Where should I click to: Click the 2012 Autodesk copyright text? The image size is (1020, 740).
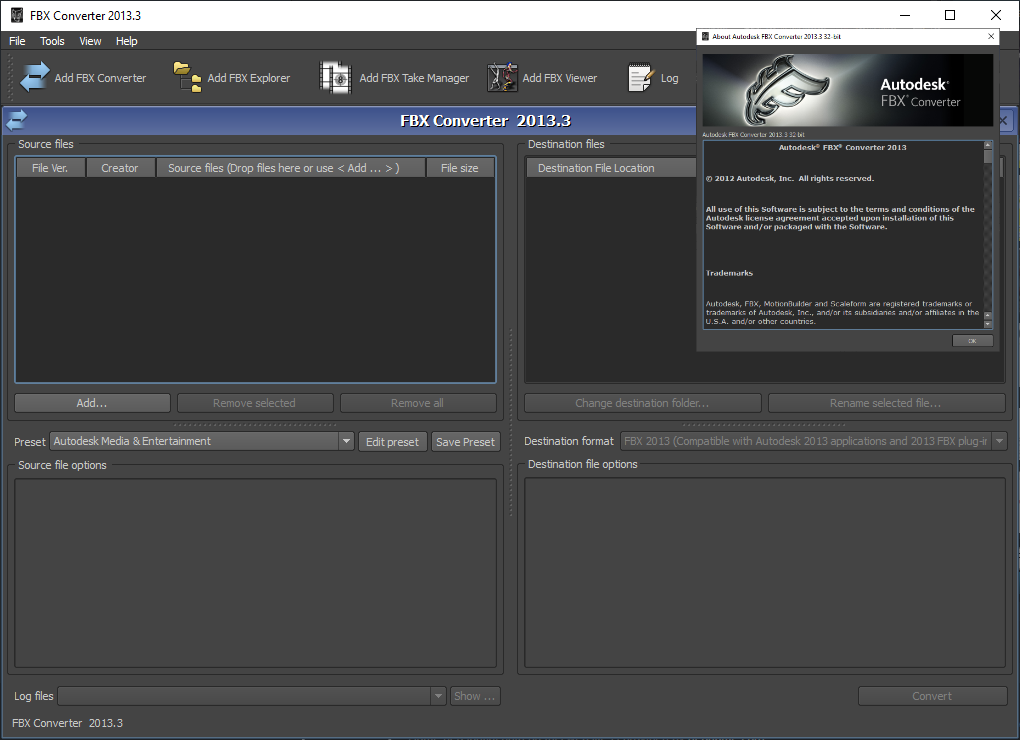[x=790, y=178]
